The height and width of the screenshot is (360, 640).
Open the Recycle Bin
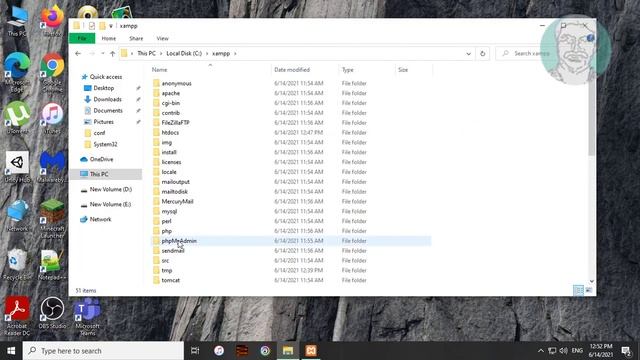tap(17, 264)
